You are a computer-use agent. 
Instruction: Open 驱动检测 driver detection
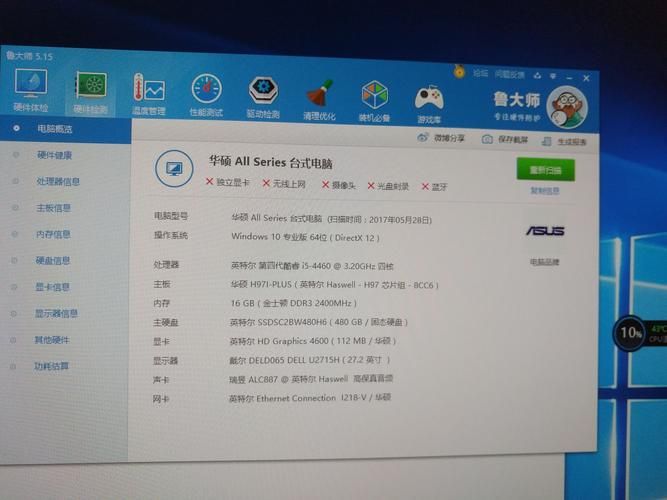263,97
